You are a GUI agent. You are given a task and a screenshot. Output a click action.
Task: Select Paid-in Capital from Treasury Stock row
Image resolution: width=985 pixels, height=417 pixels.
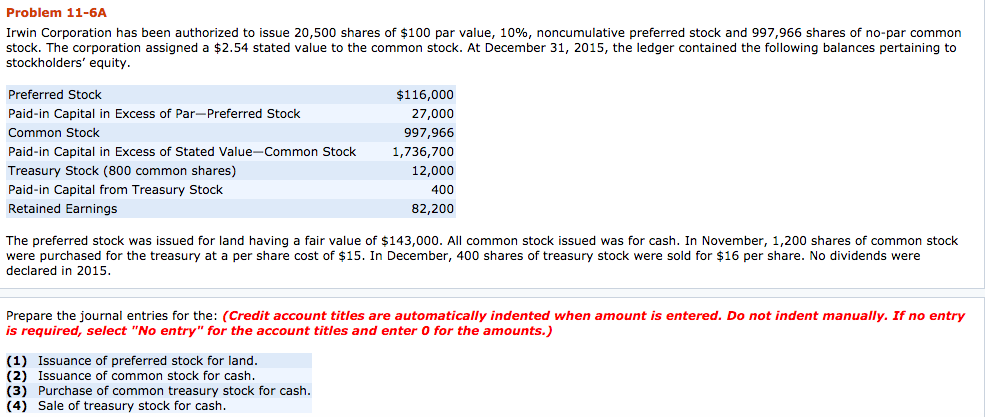[x=231, y=189]
